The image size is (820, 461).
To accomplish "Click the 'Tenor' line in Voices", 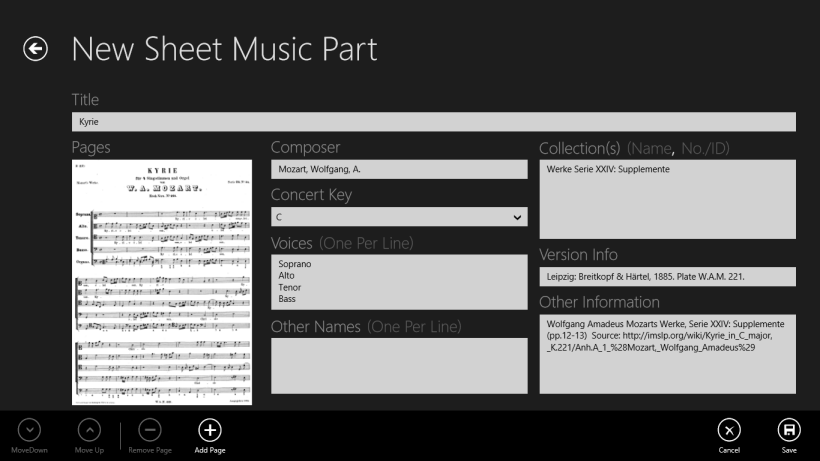I will point(290,287).
